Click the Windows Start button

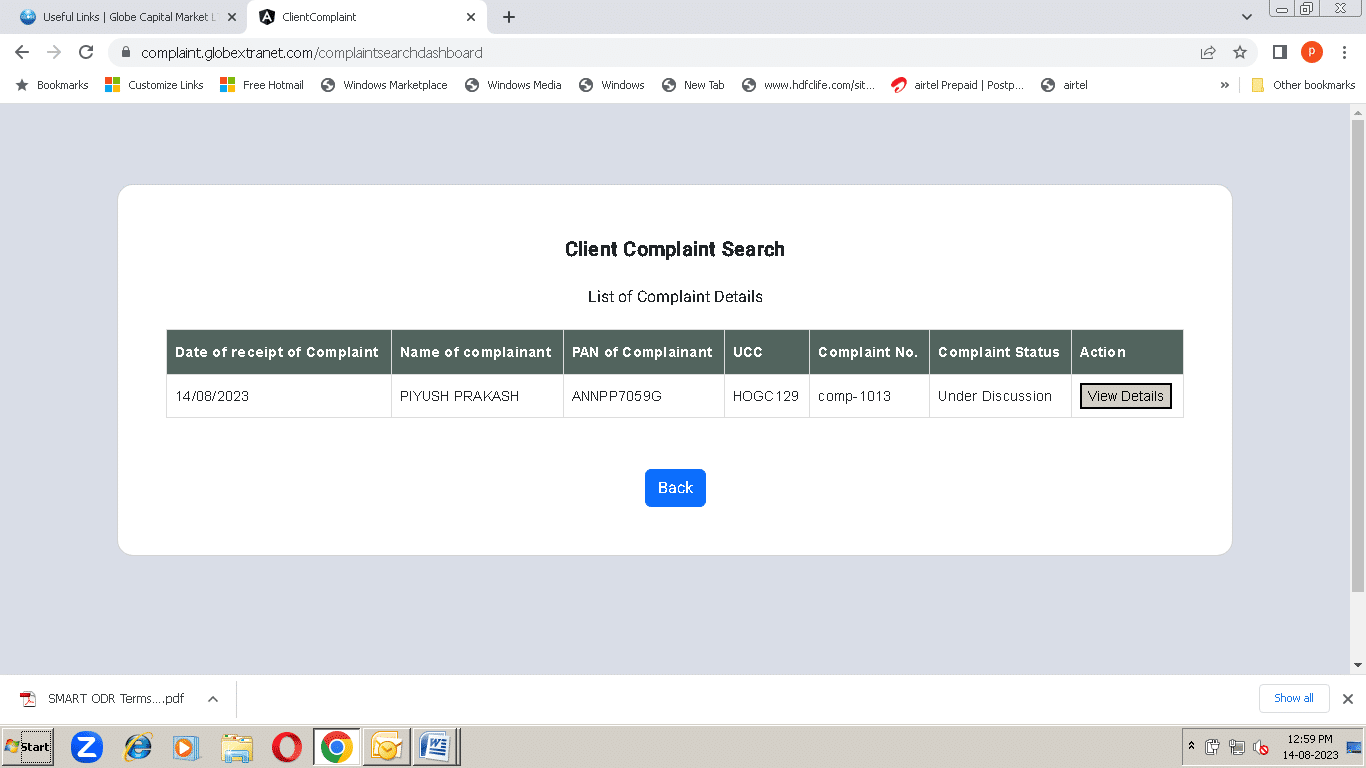pos(28,747)
